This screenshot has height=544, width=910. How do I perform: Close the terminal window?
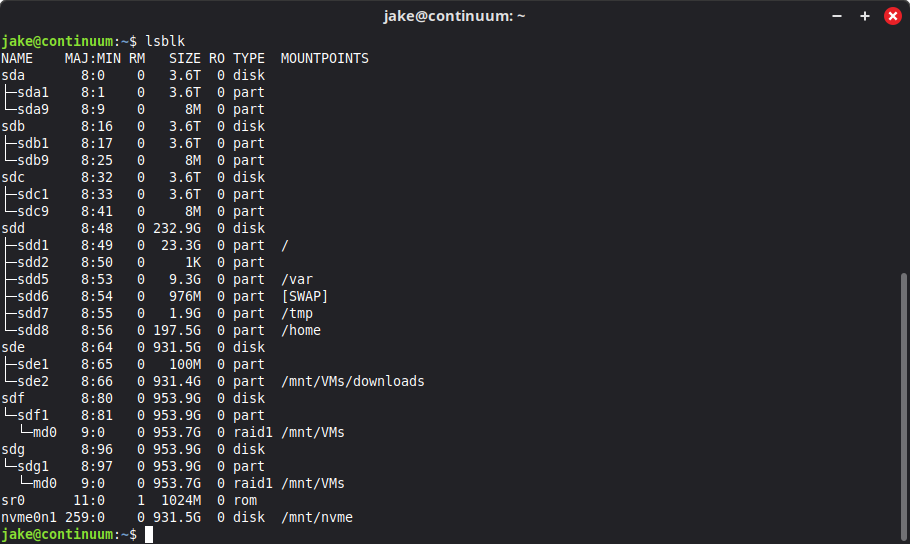tap(893, 16)
